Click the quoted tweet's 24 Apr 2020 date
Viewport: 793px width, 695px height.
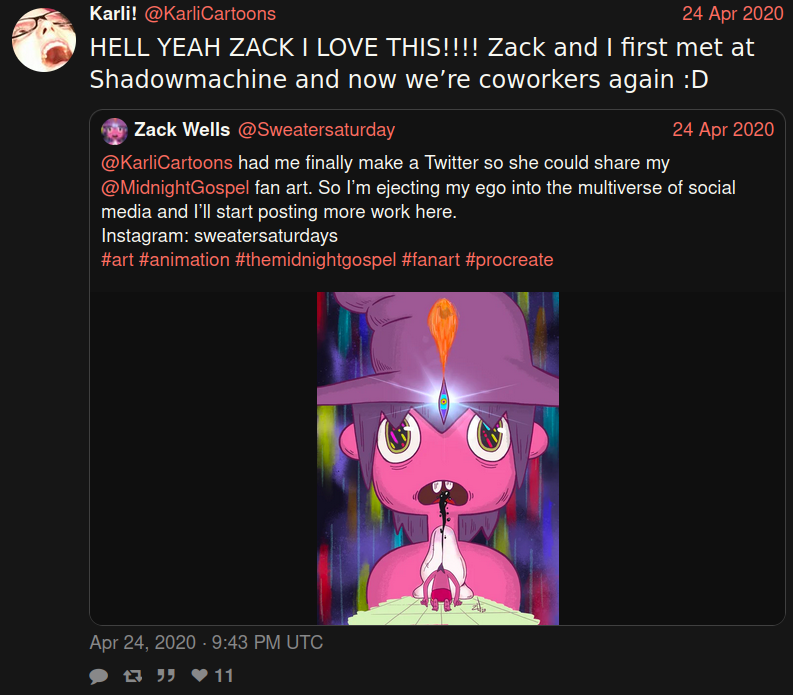pyautogui.click(x=723, y=129)
